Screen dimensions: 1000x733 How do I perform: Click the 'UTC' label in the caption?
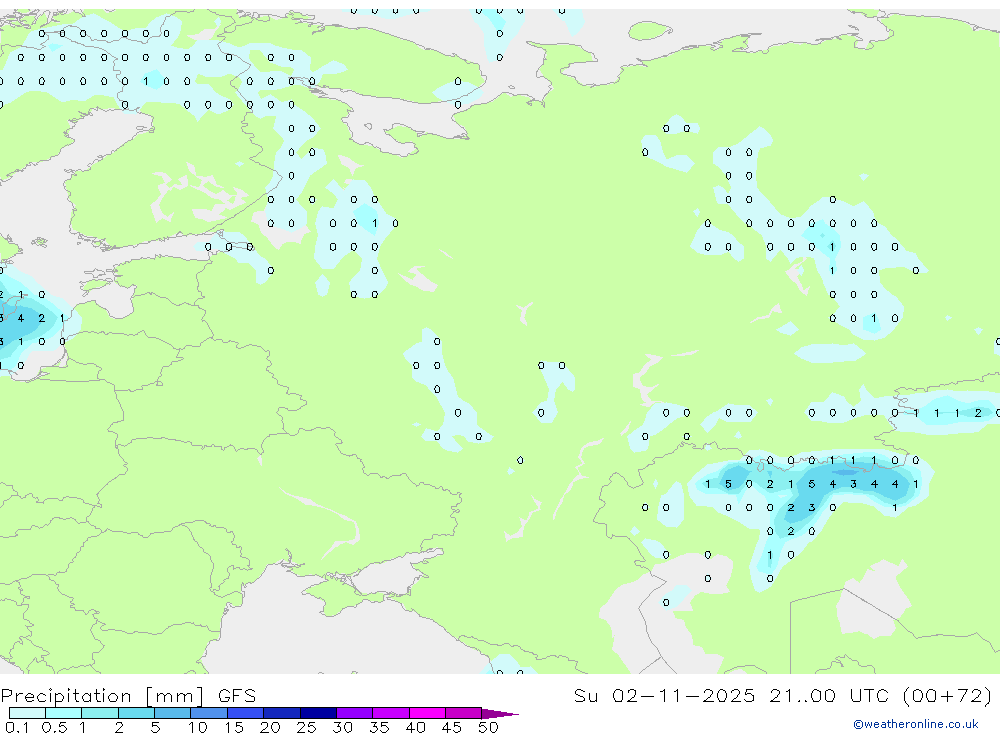click(869, 695)
